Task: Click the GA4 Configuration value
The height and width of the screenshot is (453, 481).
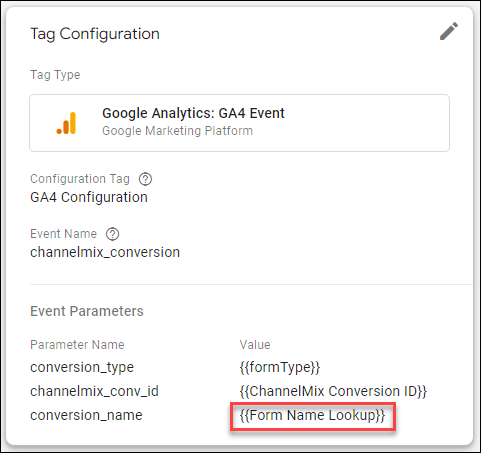Action: click(89, 197)
